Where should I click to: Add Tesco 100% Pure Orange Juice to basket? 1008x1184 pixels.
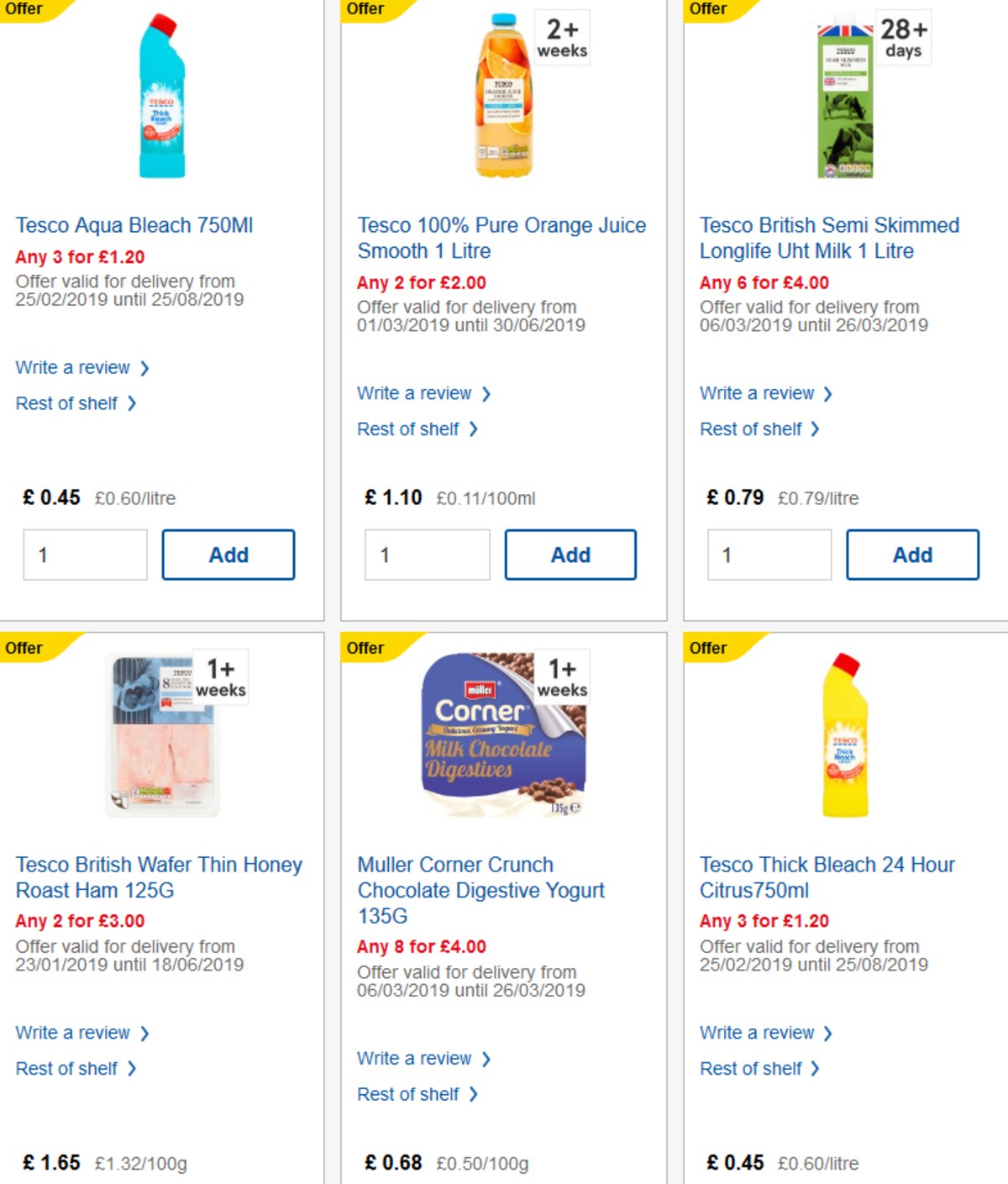[x=570, y=554]
